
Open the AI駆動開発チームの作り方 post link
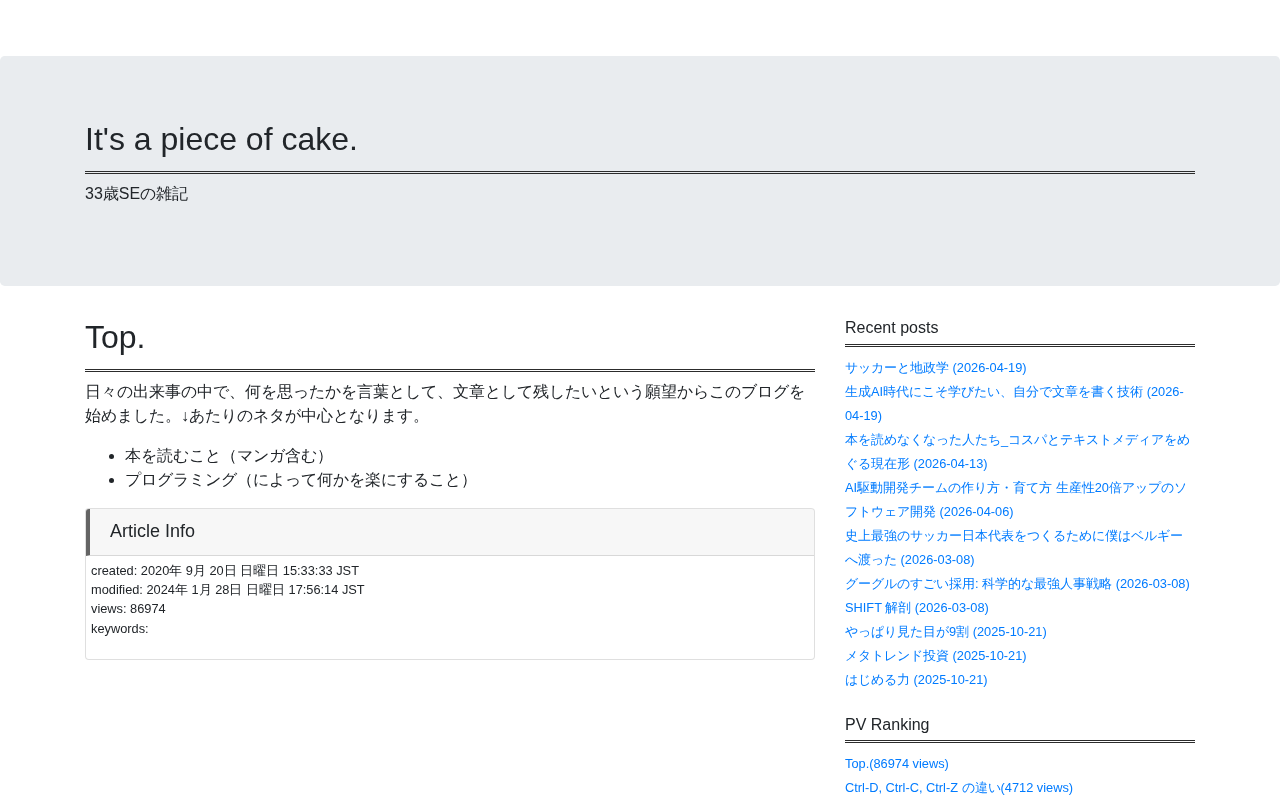(x=1016, y=500)
